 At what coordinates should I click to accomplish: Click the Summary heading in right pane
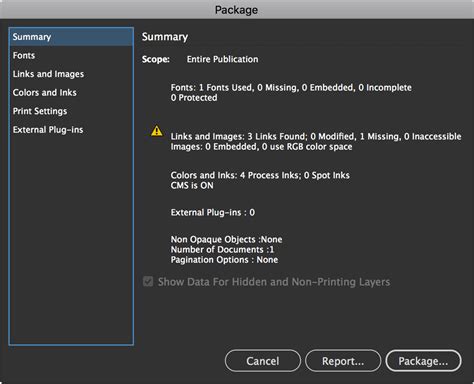[x=165, y=37]
